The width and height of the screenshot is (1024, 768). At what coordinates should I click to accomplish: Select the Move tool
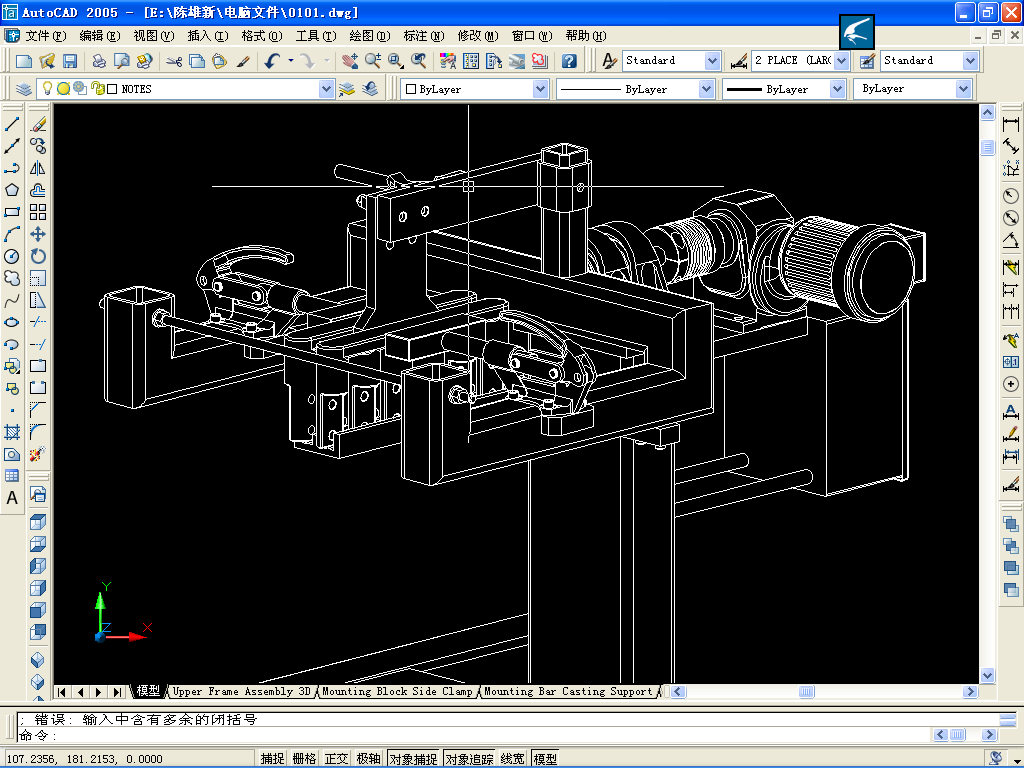point(38,234)
